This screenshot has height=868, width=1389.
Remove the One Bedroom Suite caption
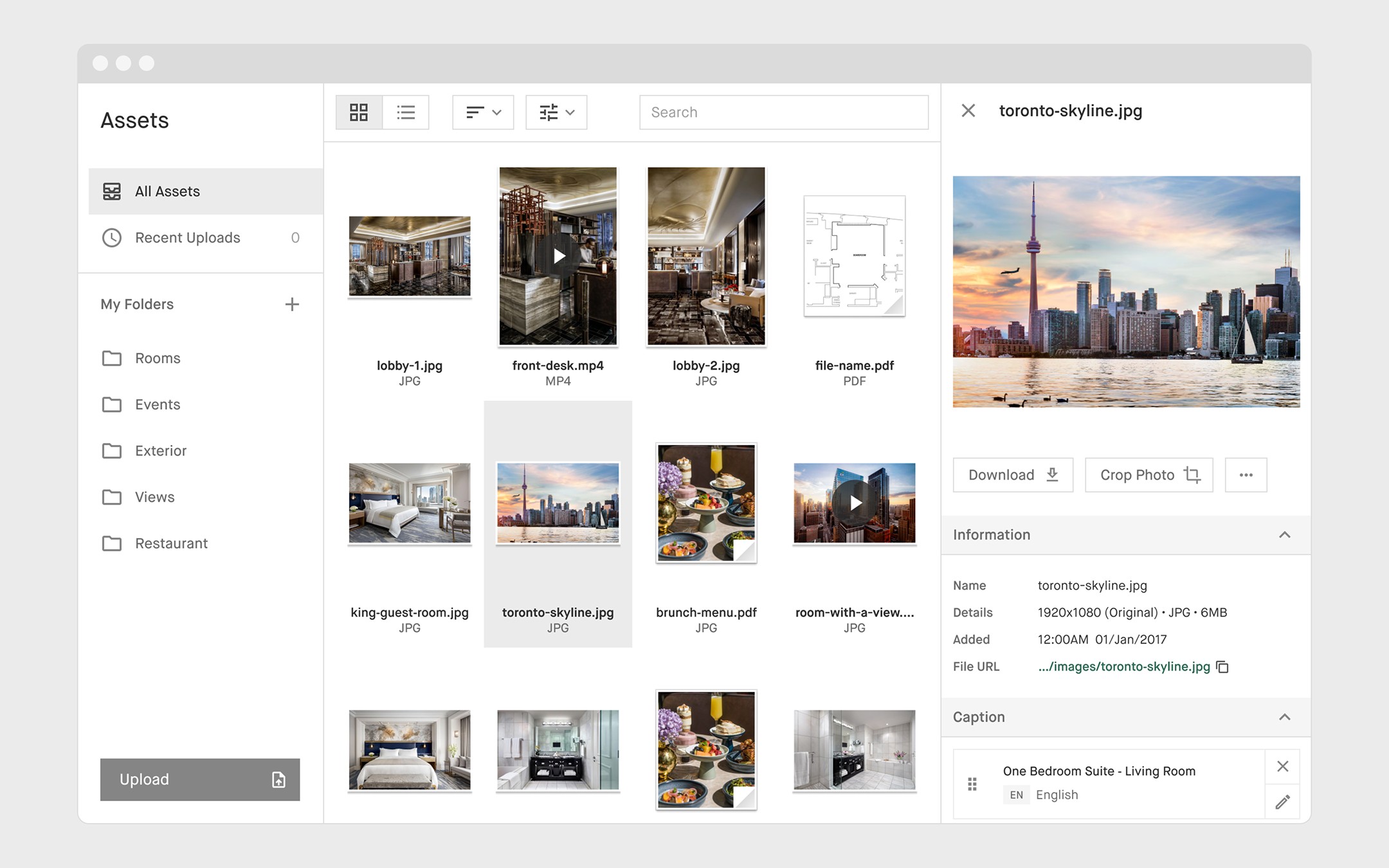(1282, 766)
